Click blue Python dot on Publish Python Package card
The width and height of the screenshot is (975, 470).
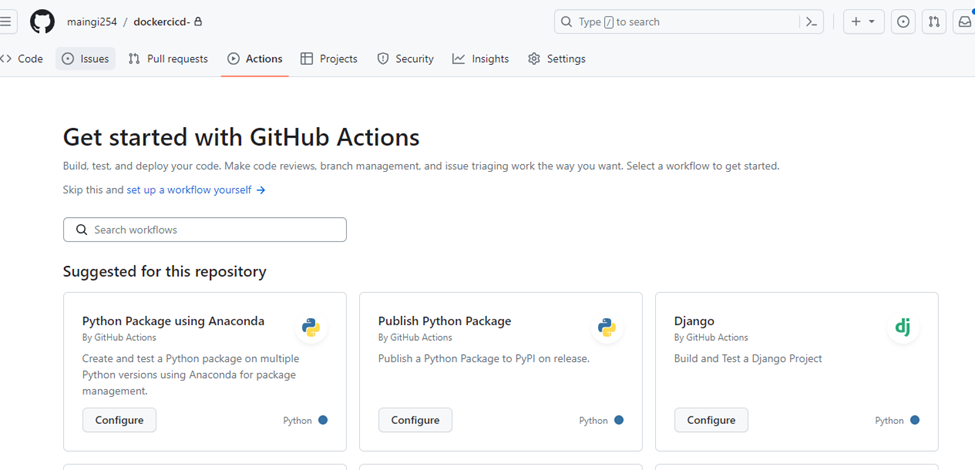(619, 420)
